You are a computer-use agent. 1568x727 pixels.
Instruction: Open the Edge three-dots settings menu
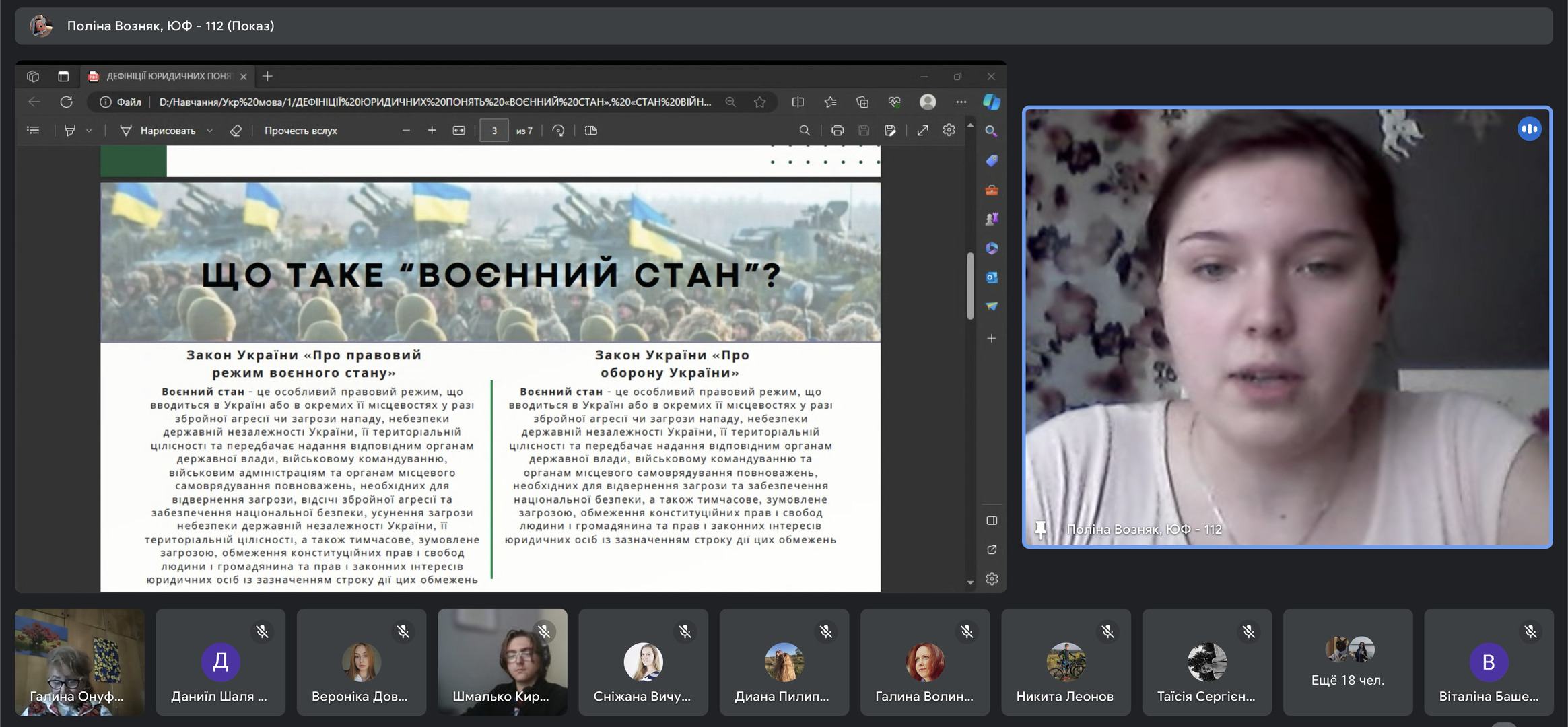(961, 102)
